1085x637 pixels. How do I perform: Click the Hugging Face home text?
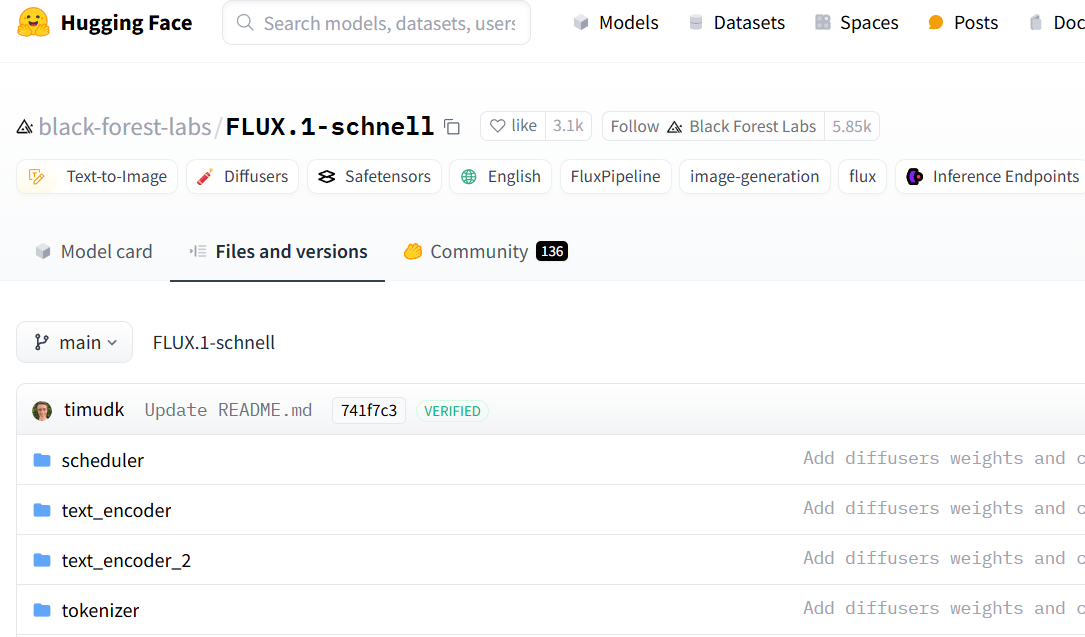(x=127, y=23)
